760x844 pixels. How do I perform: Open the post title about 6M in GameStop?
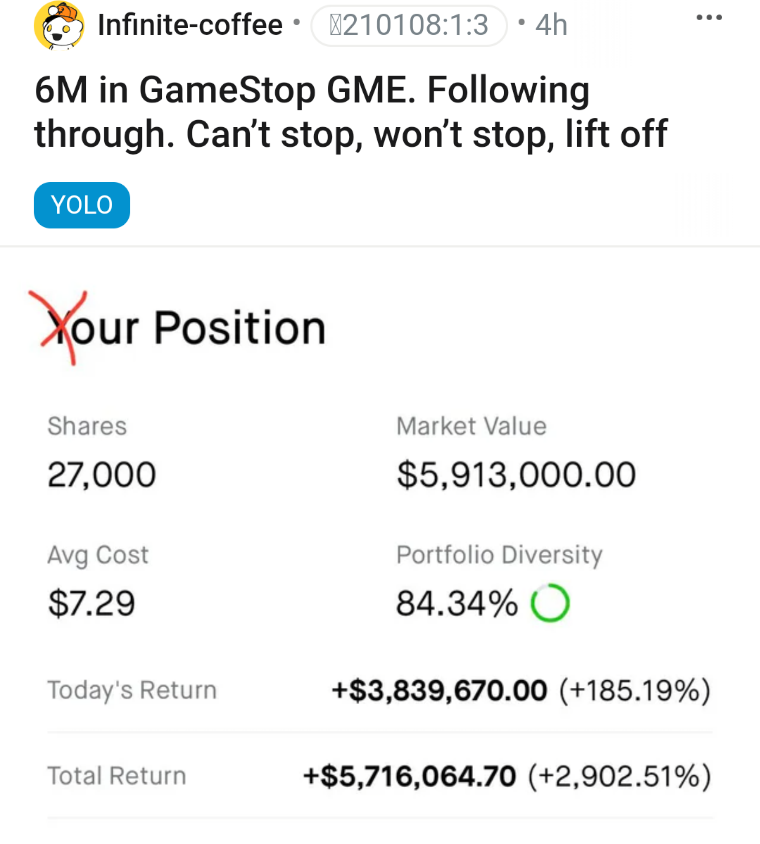click(x=351, y=111)
